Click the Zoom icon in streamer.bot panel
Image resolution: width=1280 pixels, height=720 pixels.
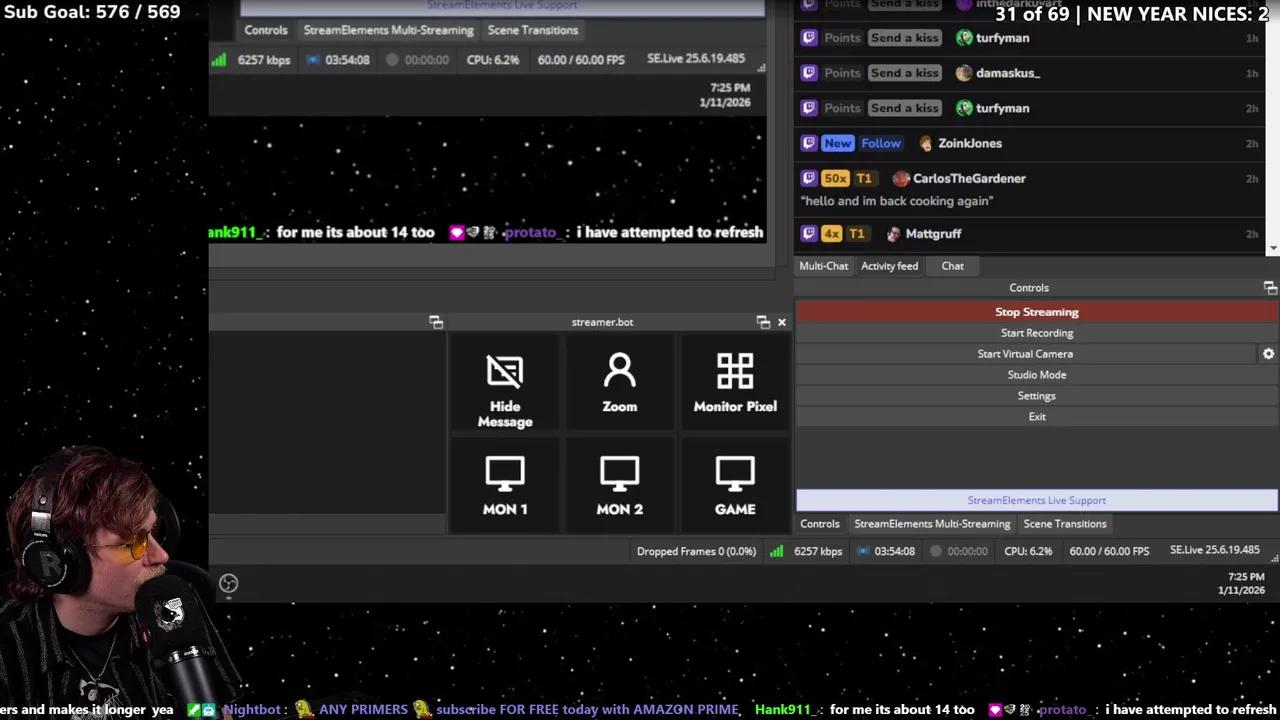click(619, 383)
